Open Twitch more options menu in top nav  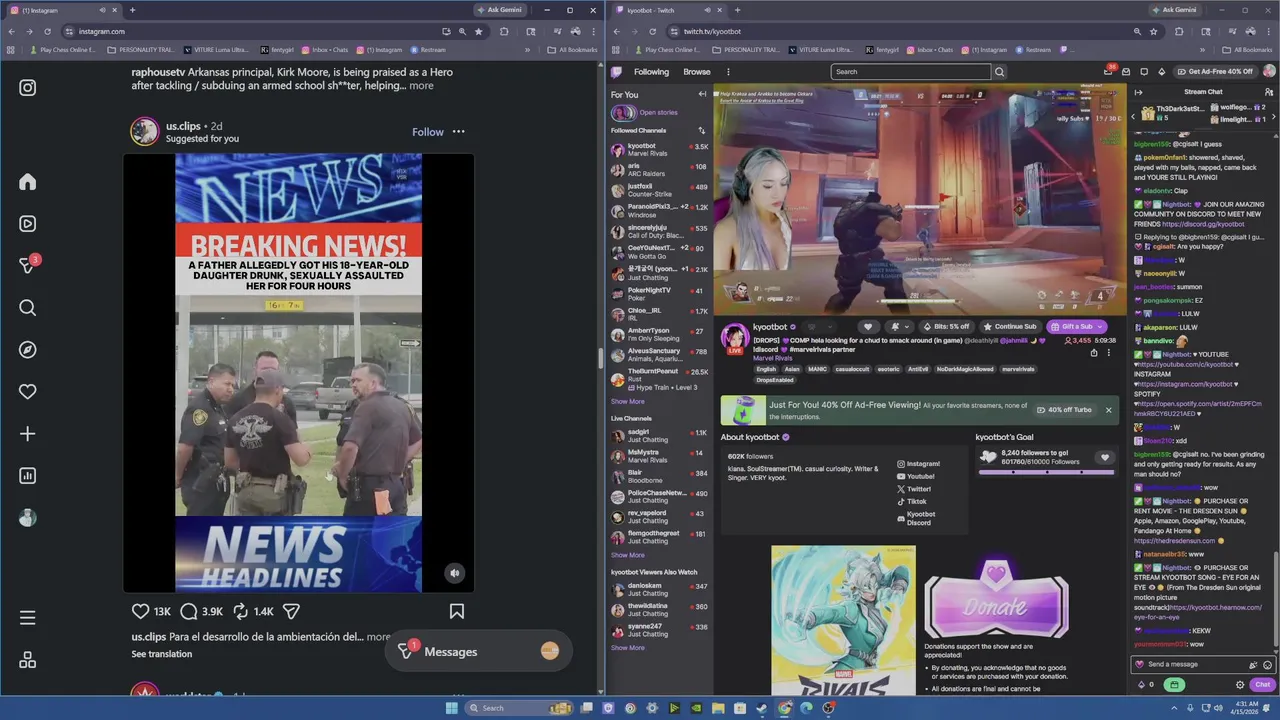(728, 72)
